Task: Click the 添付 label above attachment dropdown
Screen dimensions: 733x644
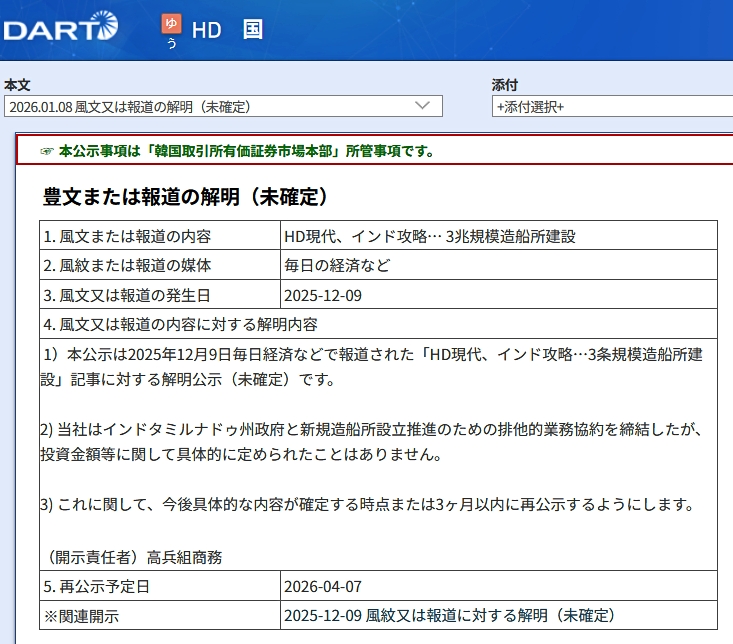Action: (x=504, y=84)
